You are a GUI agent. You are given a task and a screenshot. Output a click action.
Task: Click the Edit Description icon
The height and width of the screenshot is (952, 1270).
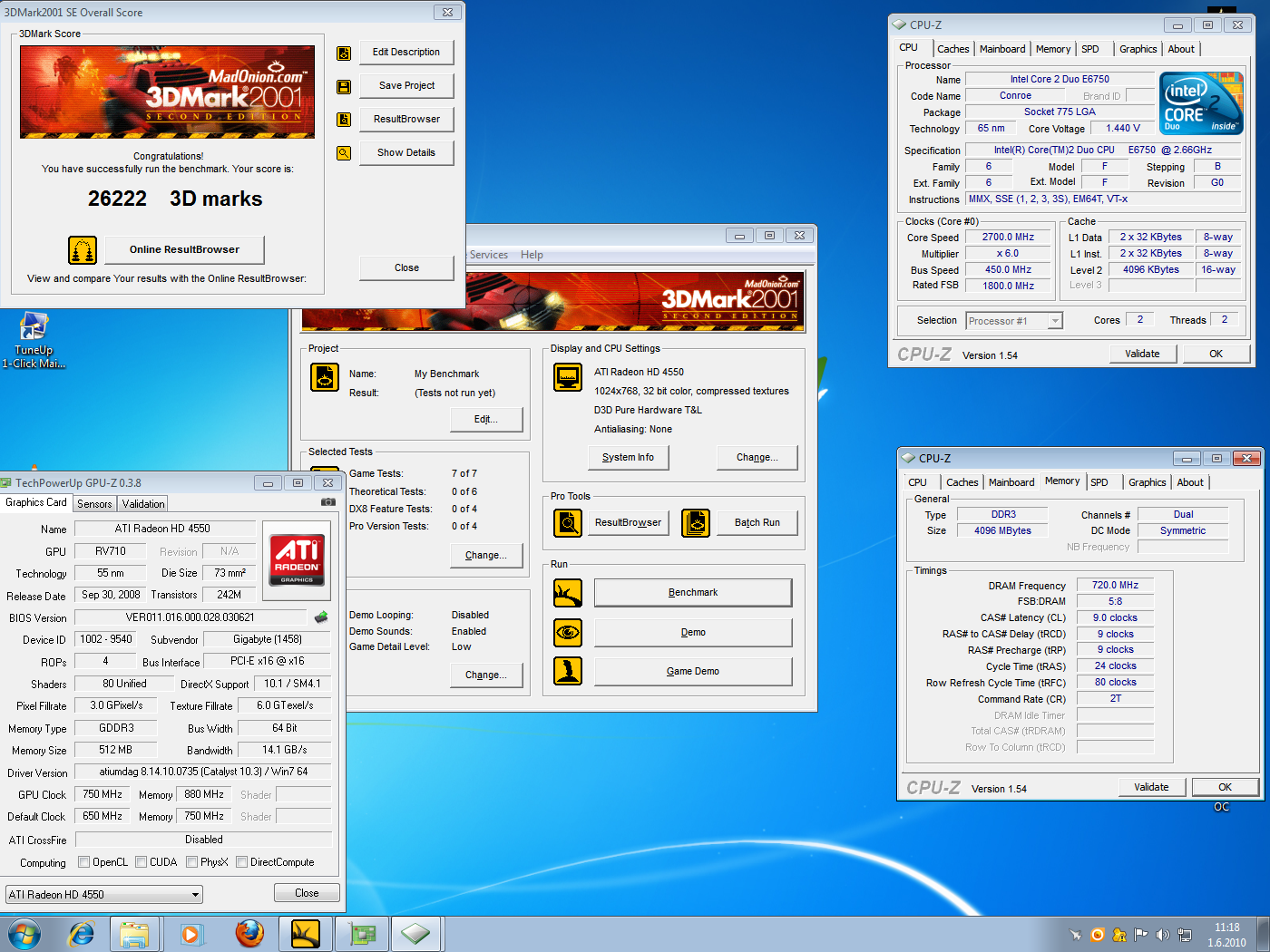[344, 53]
